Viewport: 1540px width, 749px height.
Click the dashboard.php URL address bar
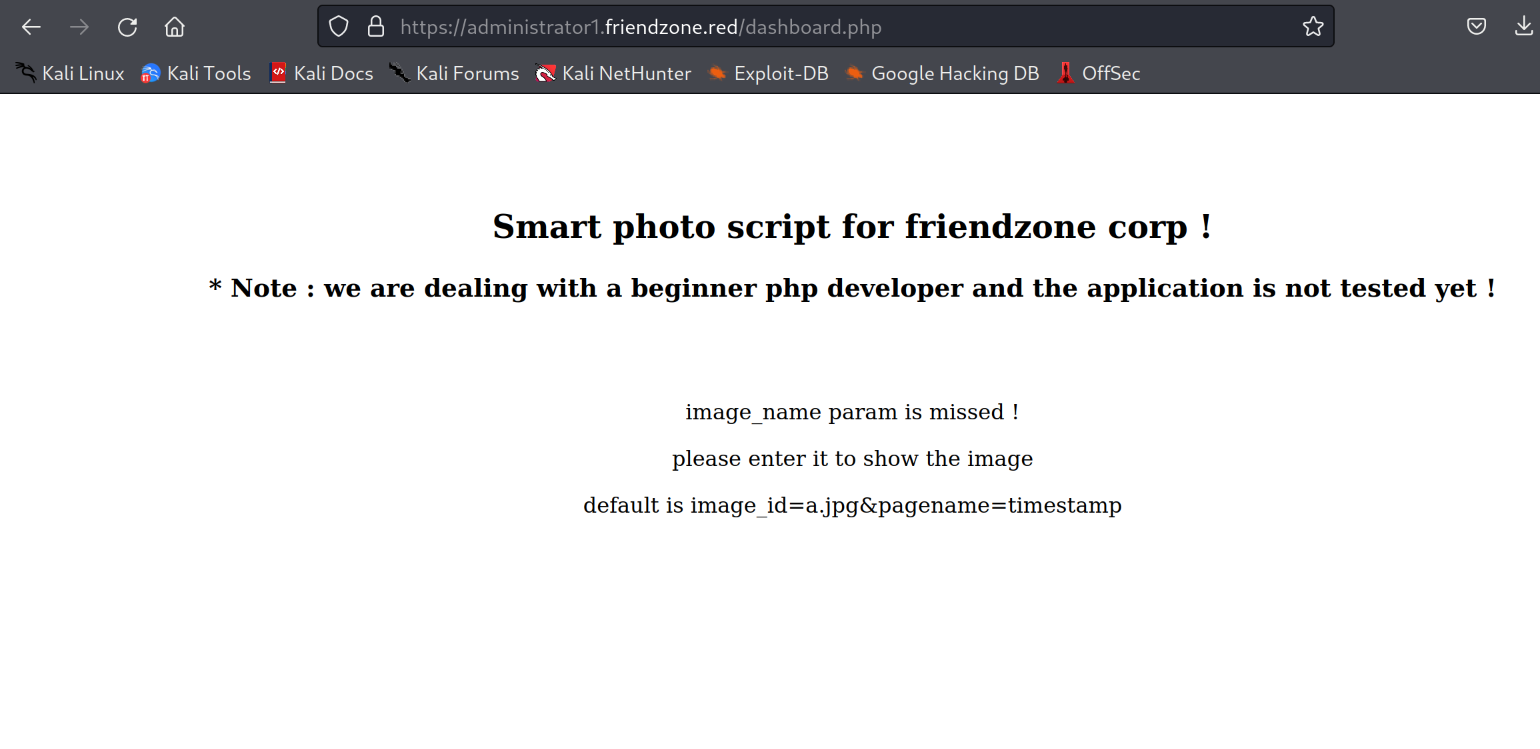click(800, 27)
